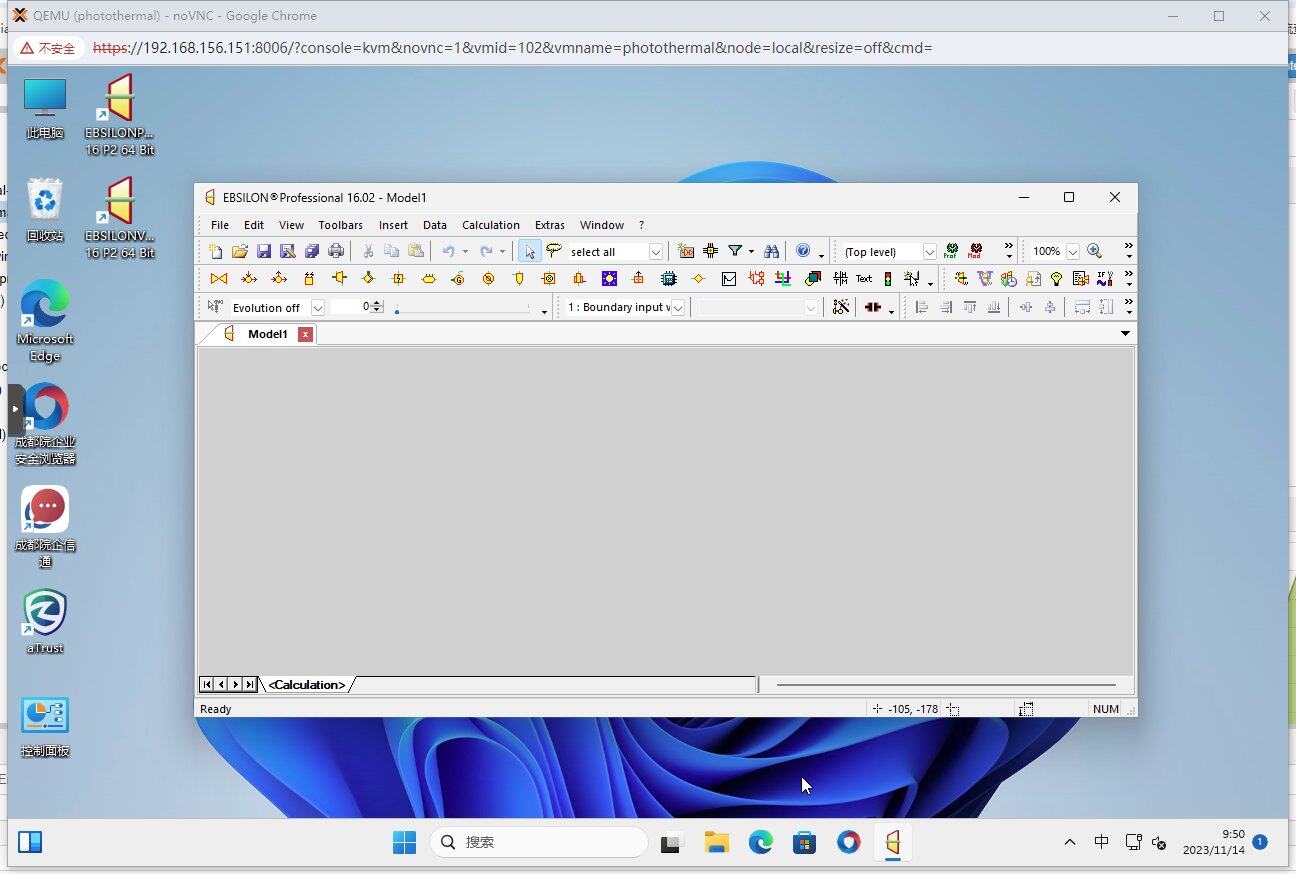The image size is (1296, 874).
Task: Insert a valve with the bowtie component icon
Action: (x=219, y=279)
